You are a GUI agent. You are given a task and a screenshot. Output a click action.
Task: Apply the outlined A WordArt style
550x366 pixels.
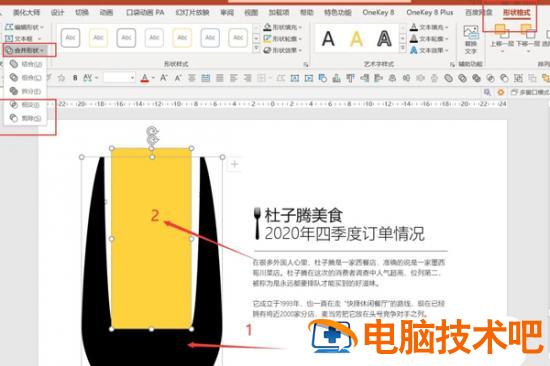point(384,39)
